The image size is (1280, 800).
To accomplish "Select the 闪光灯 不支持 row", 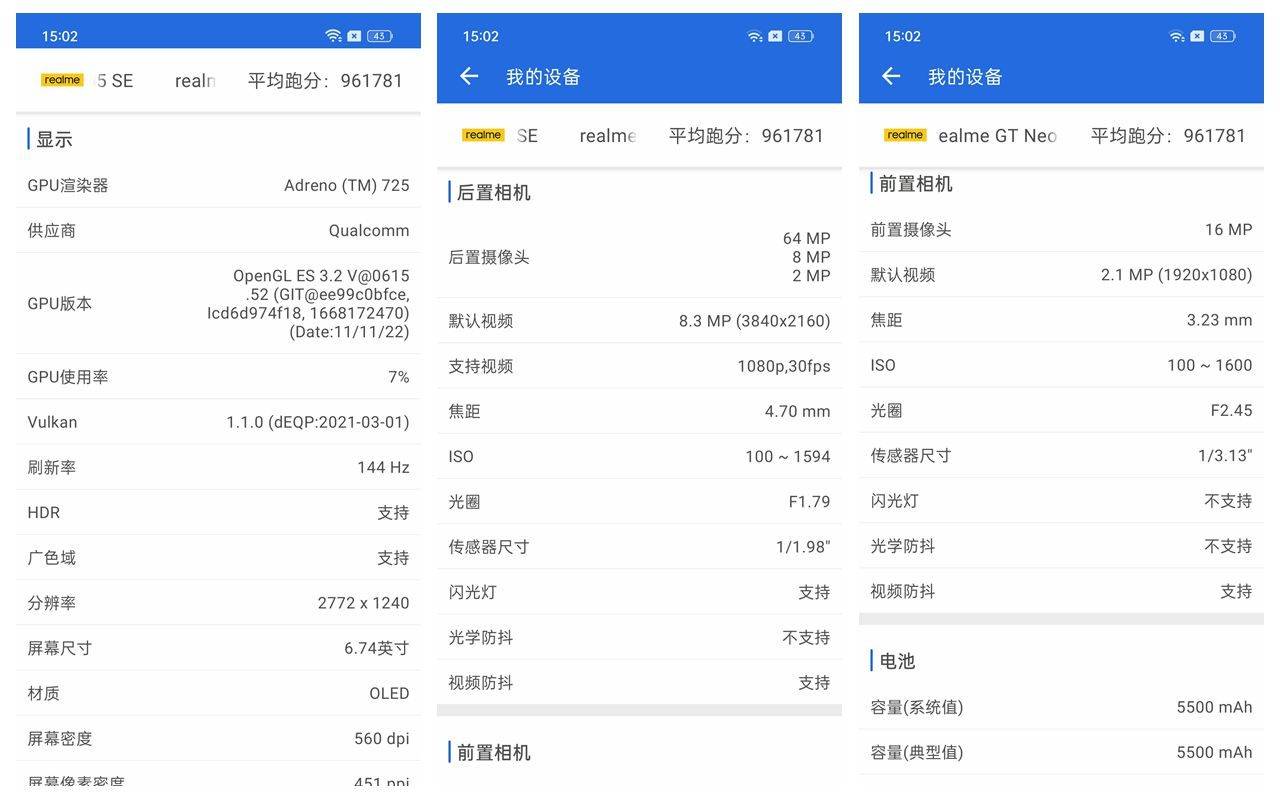I will pos(1061,501).
